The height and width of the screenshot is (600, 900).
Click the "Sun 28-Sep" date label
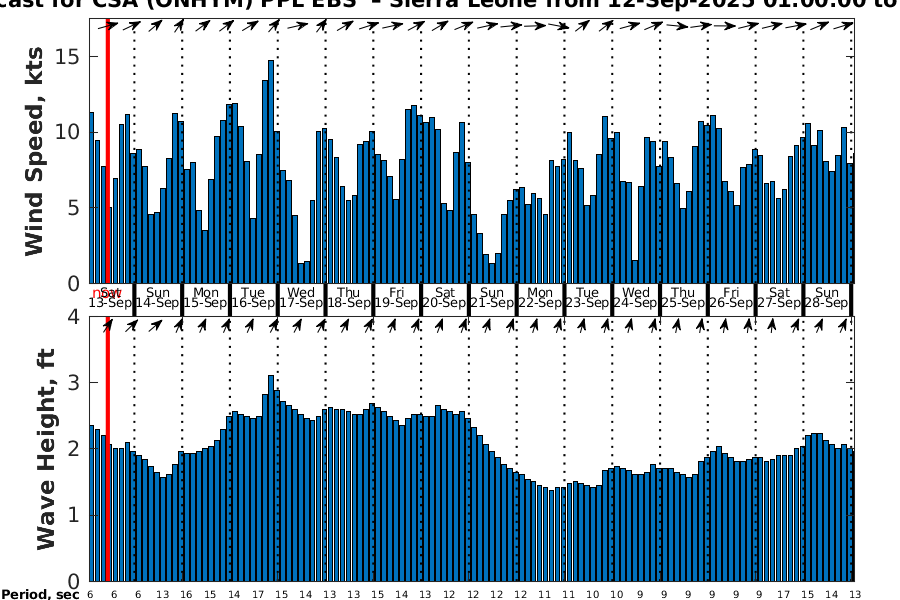point(827,297)
